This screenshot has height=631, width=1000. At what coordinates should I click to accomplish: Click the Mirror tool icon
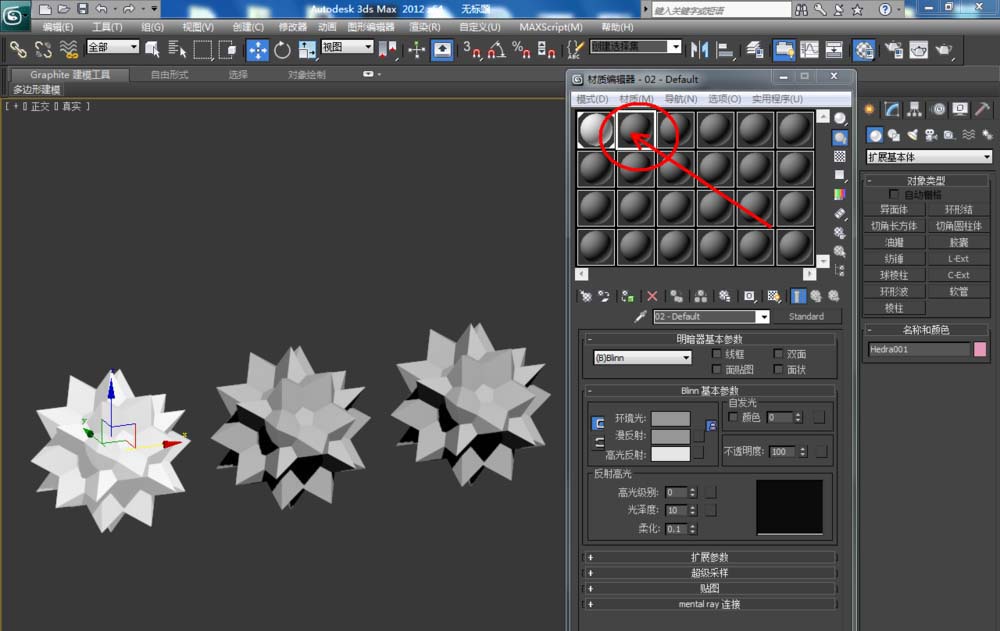pos(699,50)
